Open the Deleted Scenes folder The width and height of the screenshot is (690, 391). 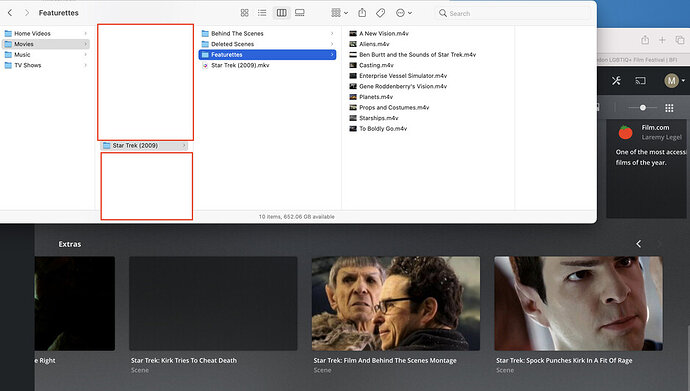click(x=268, y=44)
